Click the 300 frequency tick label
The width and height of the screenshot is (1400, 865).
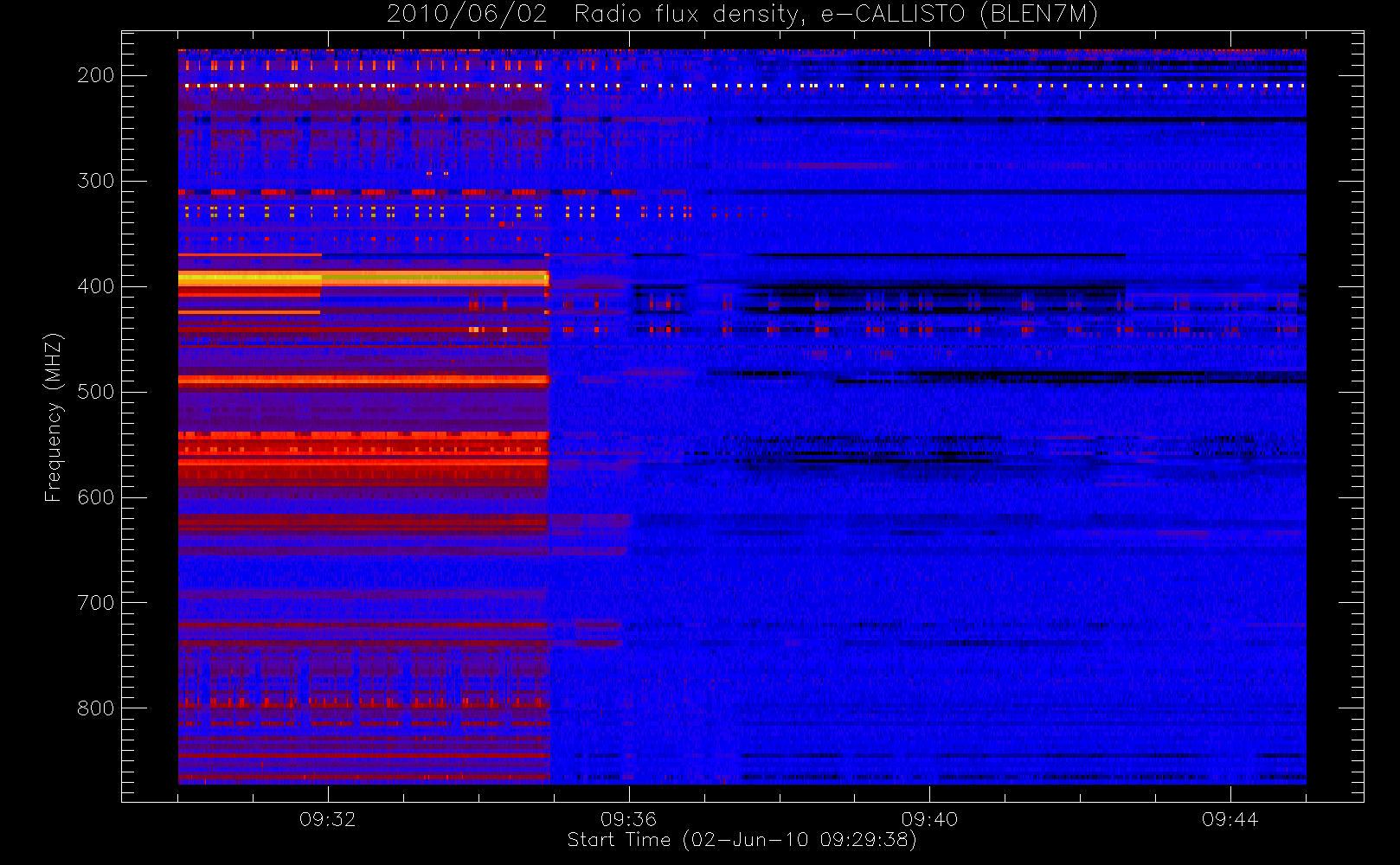[95, 181]
